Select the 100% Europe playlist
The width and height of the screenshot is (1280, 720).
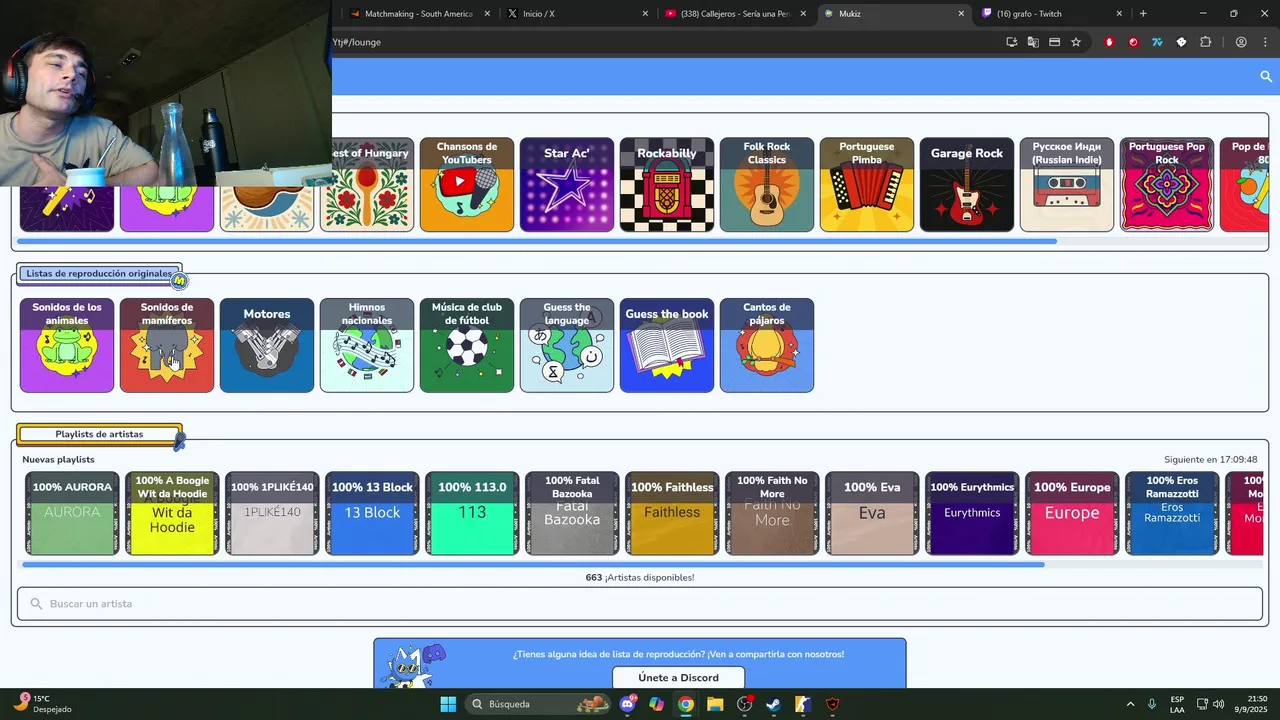(1072, 513)
